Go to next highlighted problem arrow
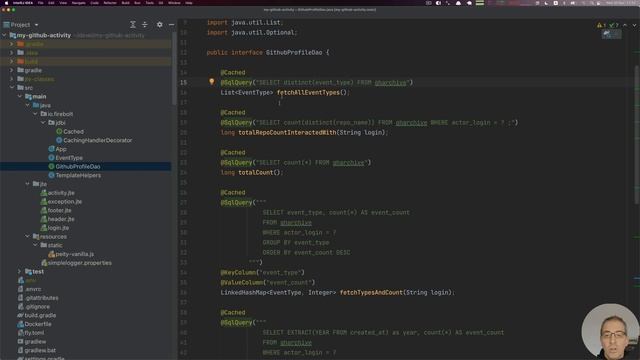The image size is (640, 360). (634, 25)
